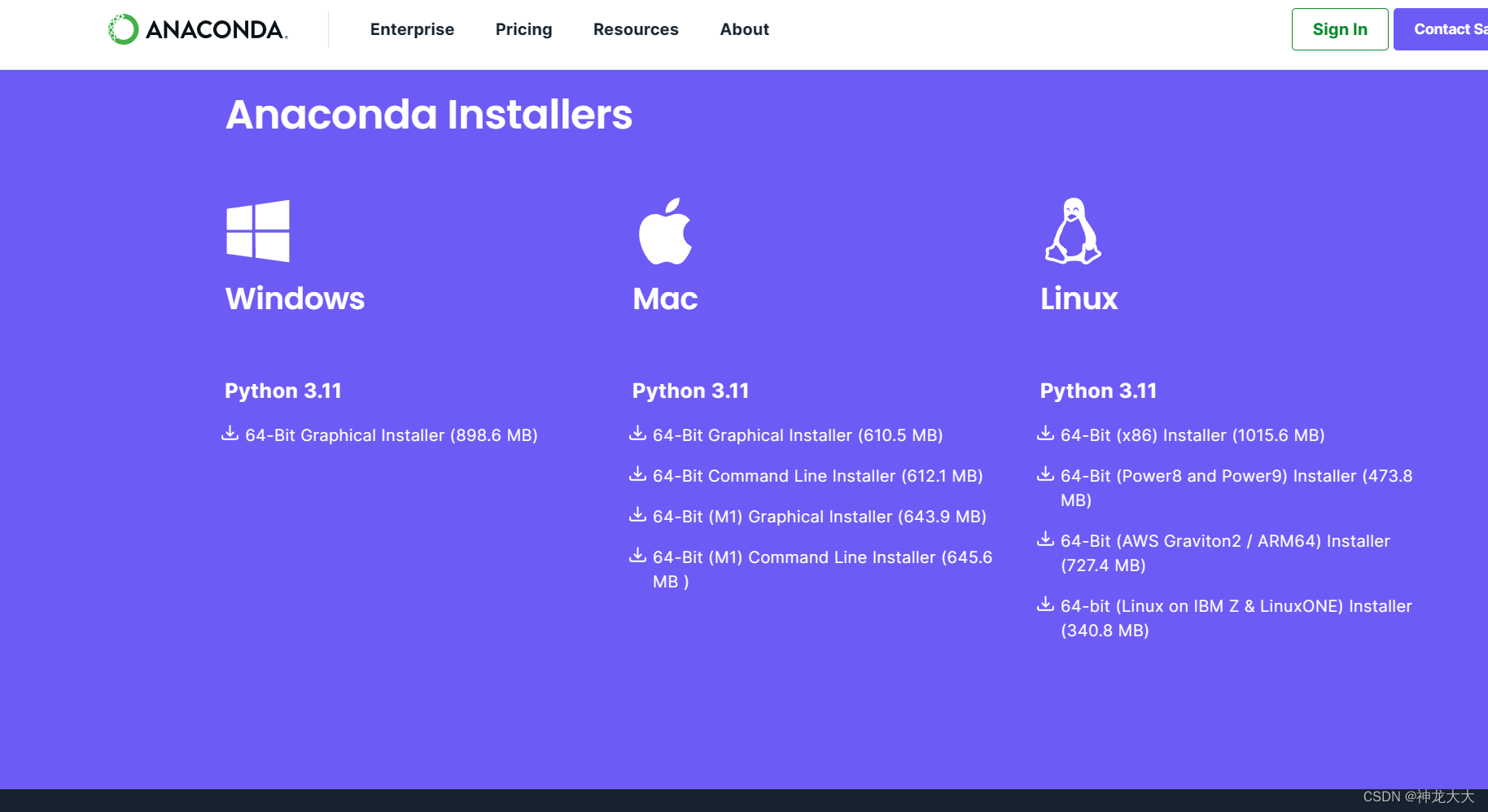Screen dimensions: 1488x812
Task: Open the About menu
Action: point(744,29)
